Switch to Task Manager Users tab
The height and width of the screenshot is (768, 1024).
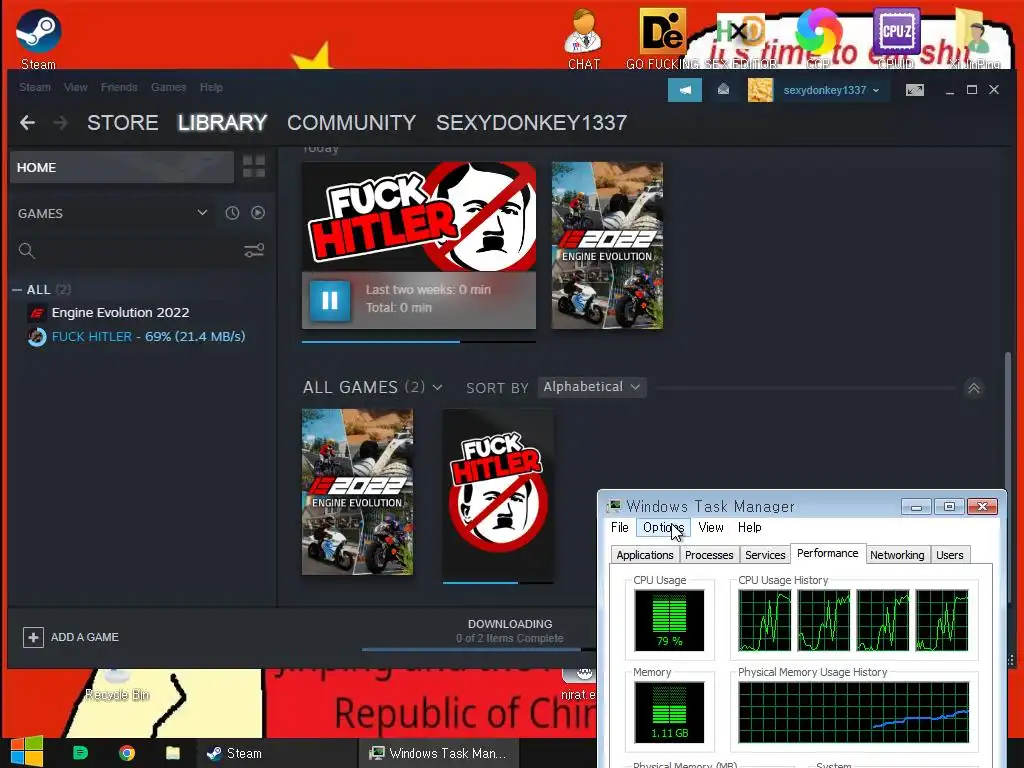(949, 555)
